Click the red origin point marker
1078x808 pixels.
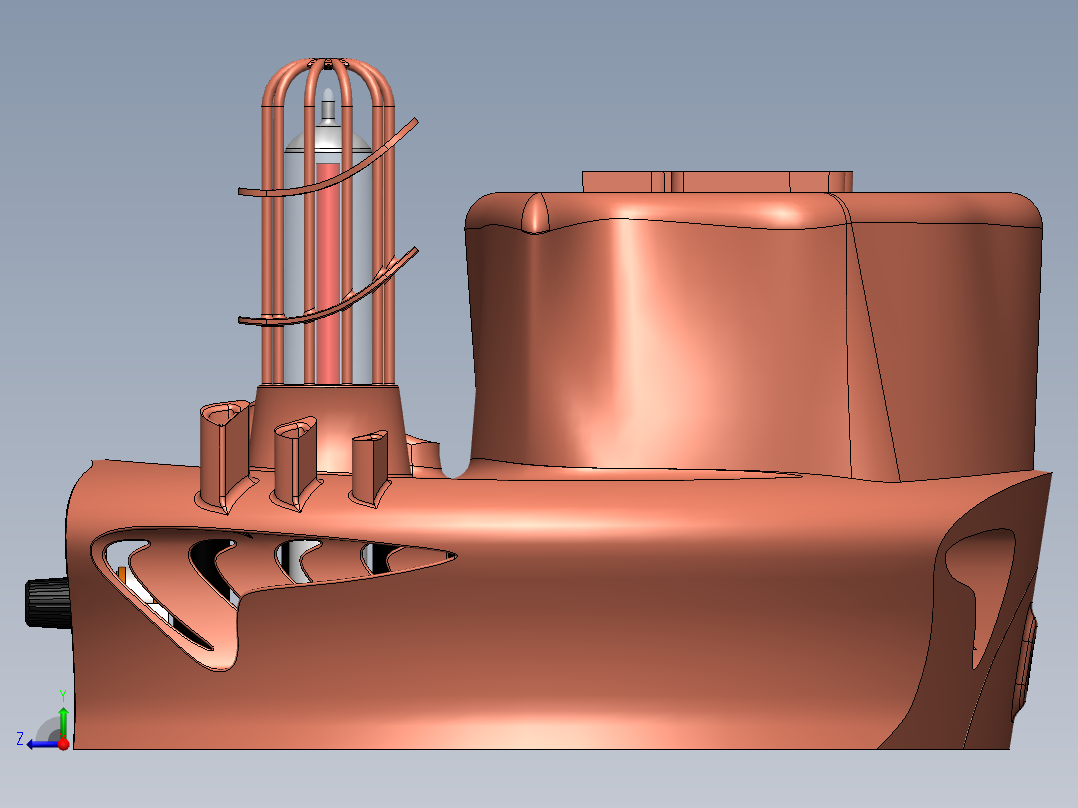63,744
